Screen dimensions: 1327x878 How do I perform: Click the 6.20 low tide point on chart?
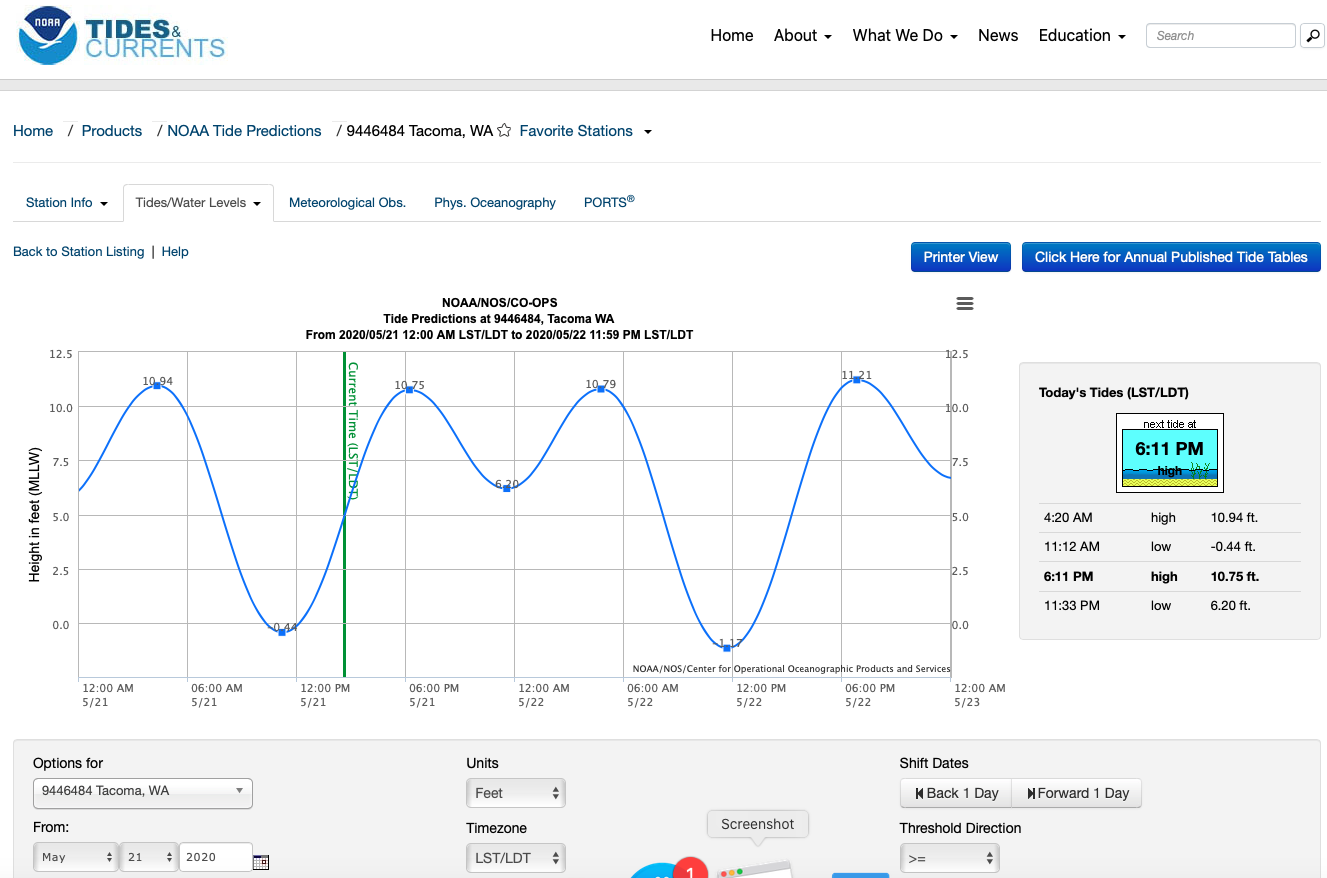(x=507, y=488)
